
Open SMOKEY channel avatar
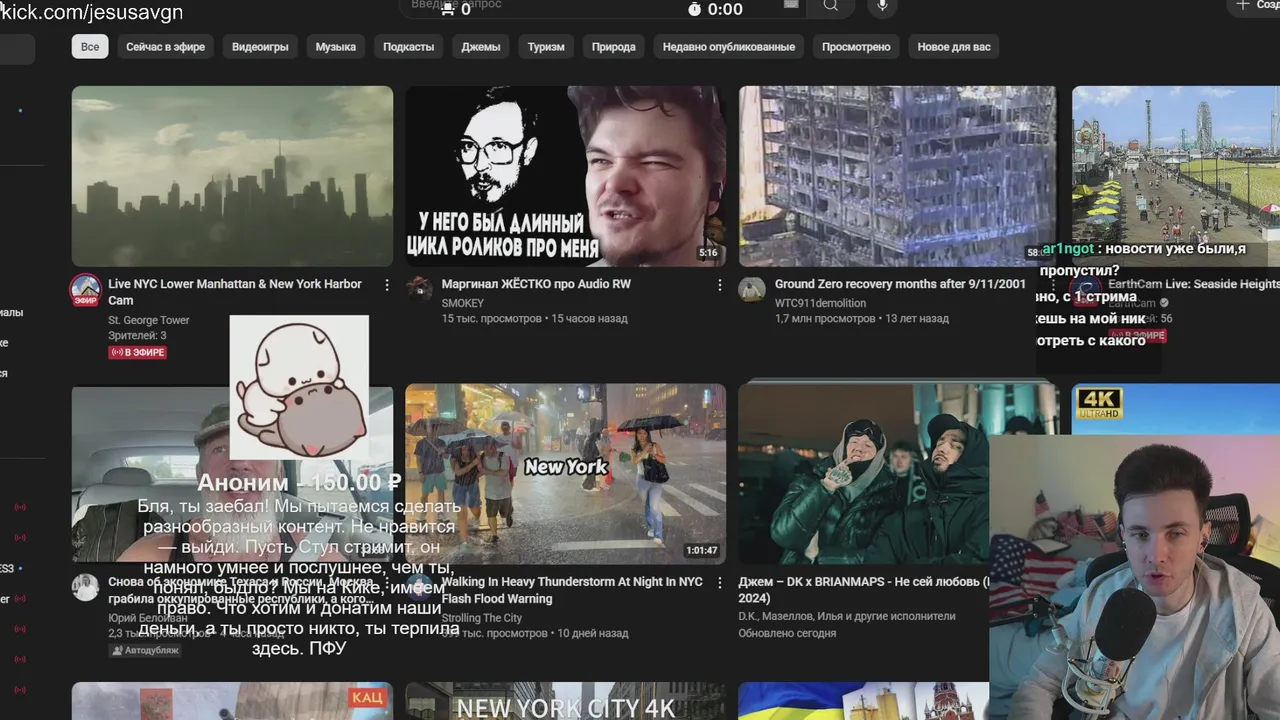419,289
